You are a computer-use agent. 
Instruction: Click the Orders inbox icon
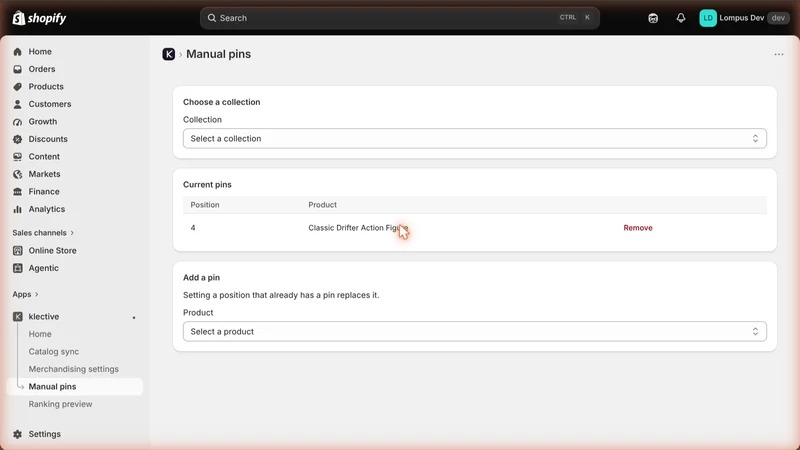point(18,69)
